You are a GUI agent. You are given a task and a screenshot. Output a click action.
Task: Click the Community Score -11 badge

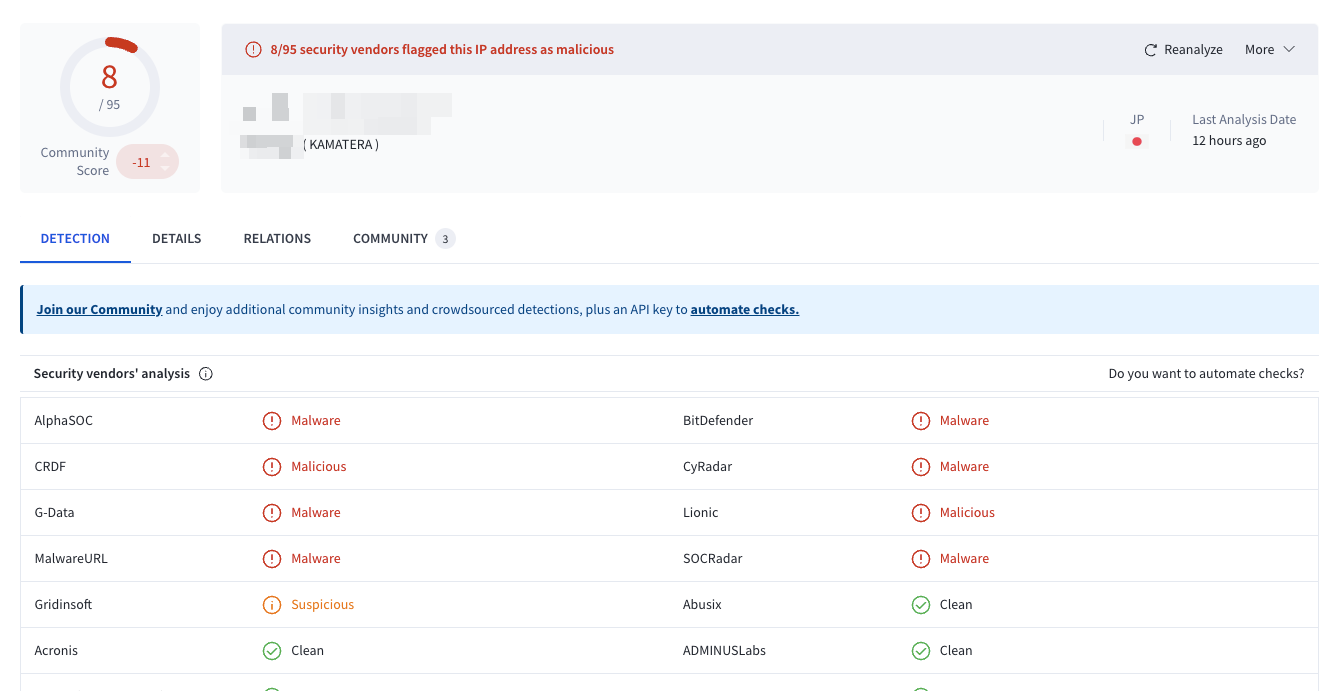[141, 160]
